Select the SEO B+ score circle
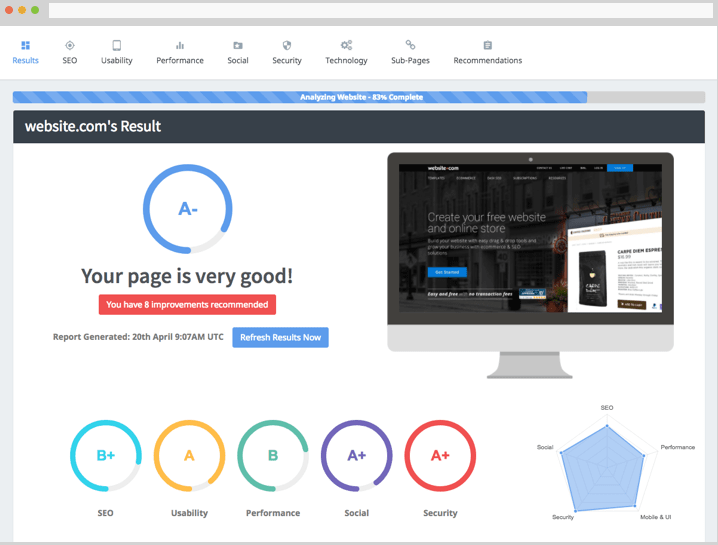Screen dimensions: 718x545 pos(105,456)
